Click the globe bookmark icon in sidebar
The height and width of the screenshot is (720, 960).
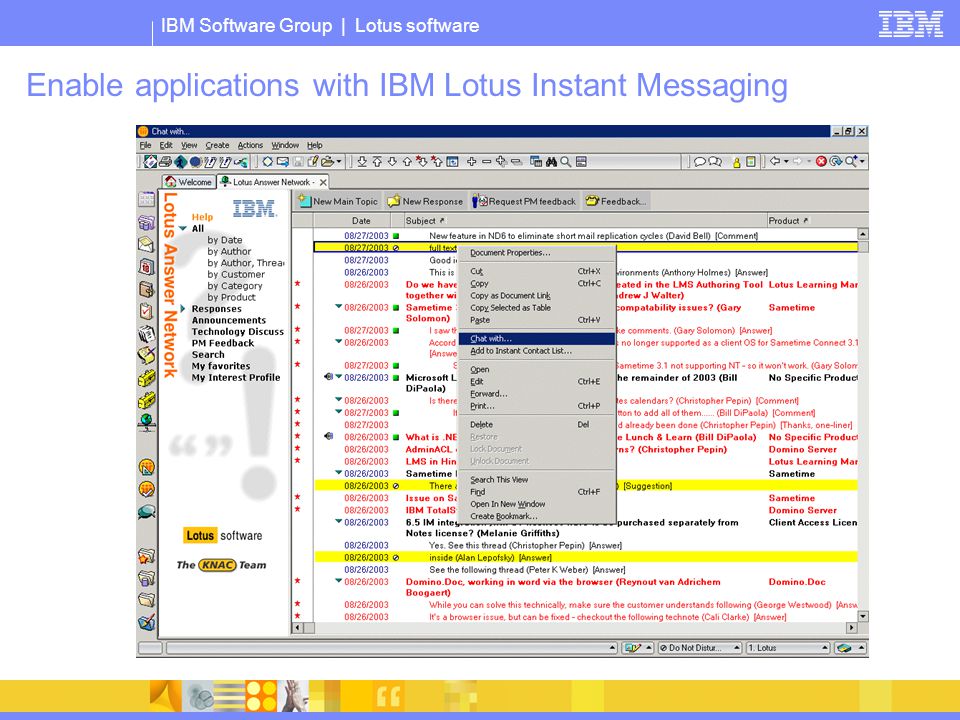146,422
